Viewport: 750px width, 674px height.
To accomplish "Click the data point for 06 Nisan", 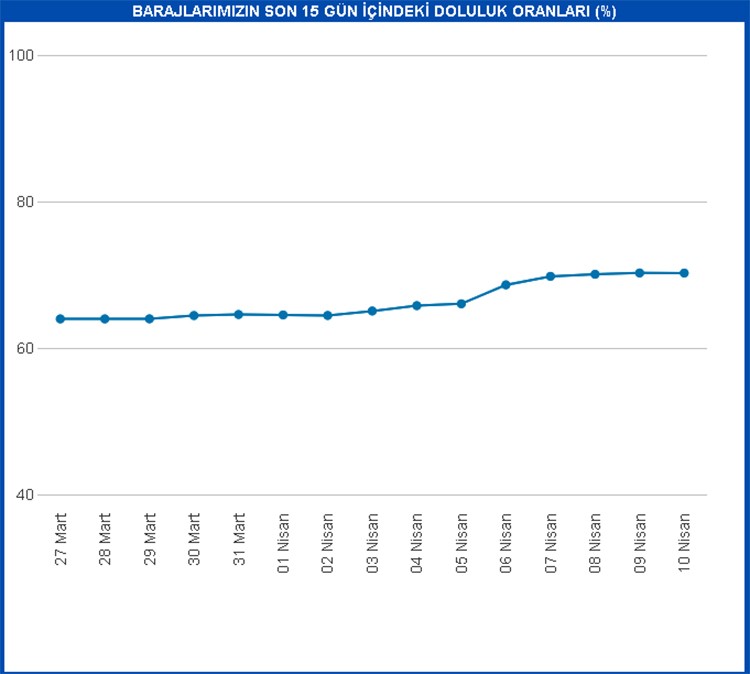I will (506, 285).
